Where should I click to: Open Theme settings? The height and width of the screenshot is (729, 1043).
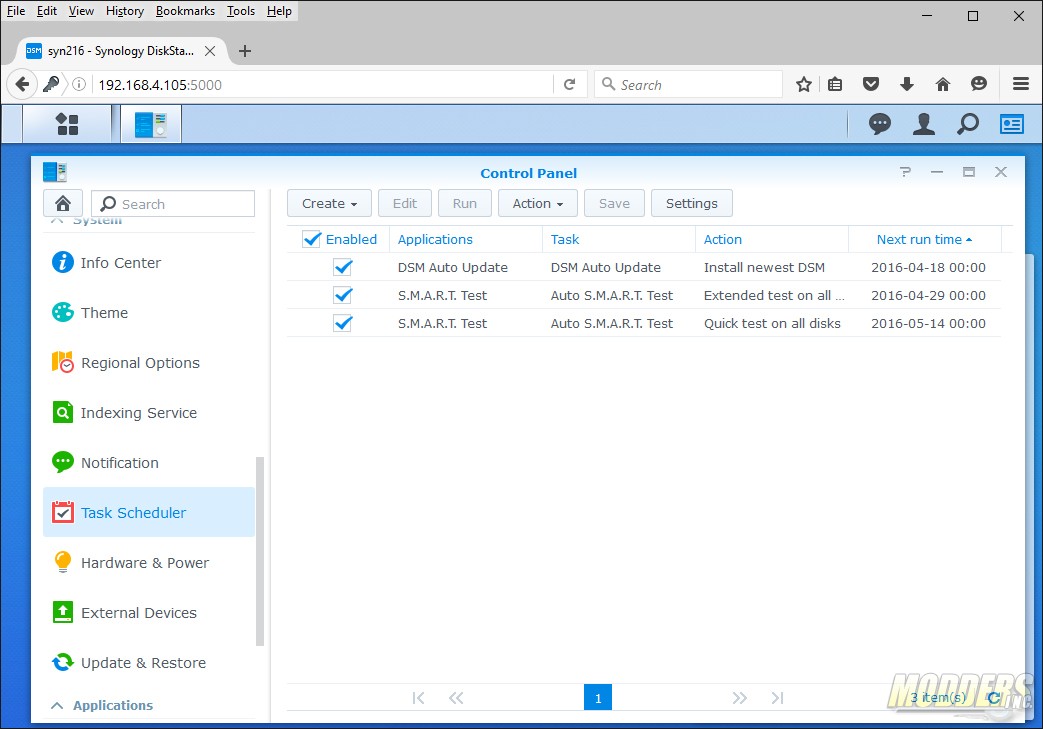click(x=149, y=313)
